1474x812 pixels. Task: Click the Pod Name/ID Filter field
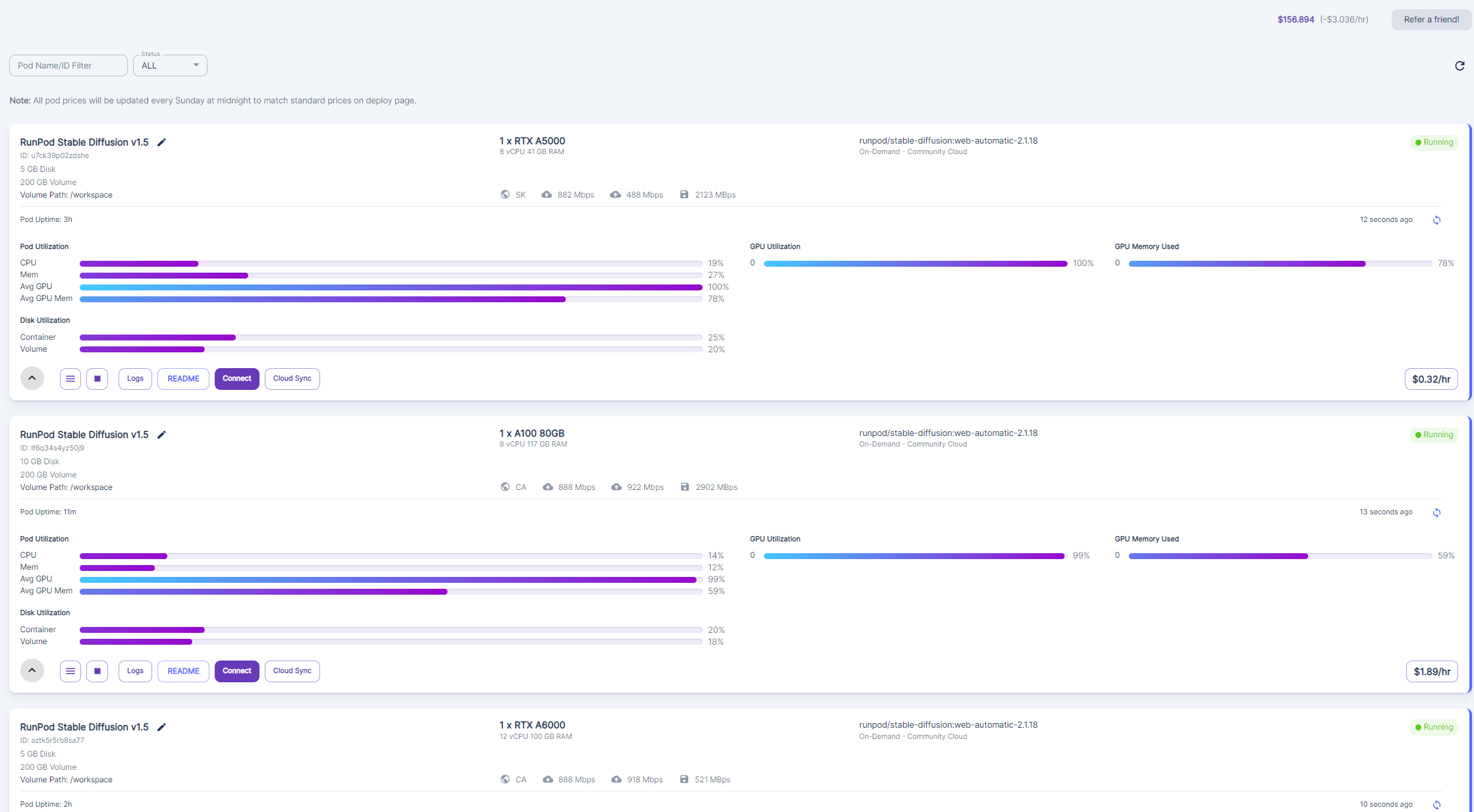pos(68,66)
